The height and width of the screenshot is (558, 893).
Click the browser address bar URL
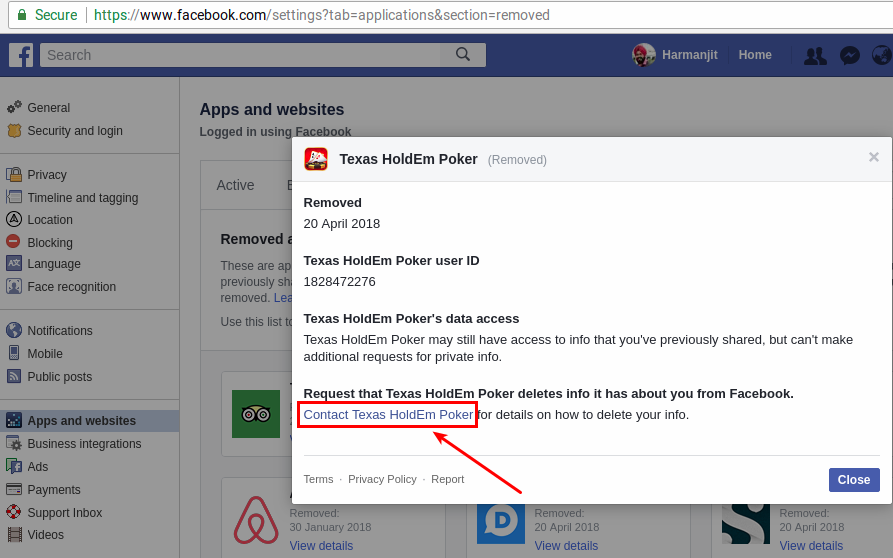point(322,15)
